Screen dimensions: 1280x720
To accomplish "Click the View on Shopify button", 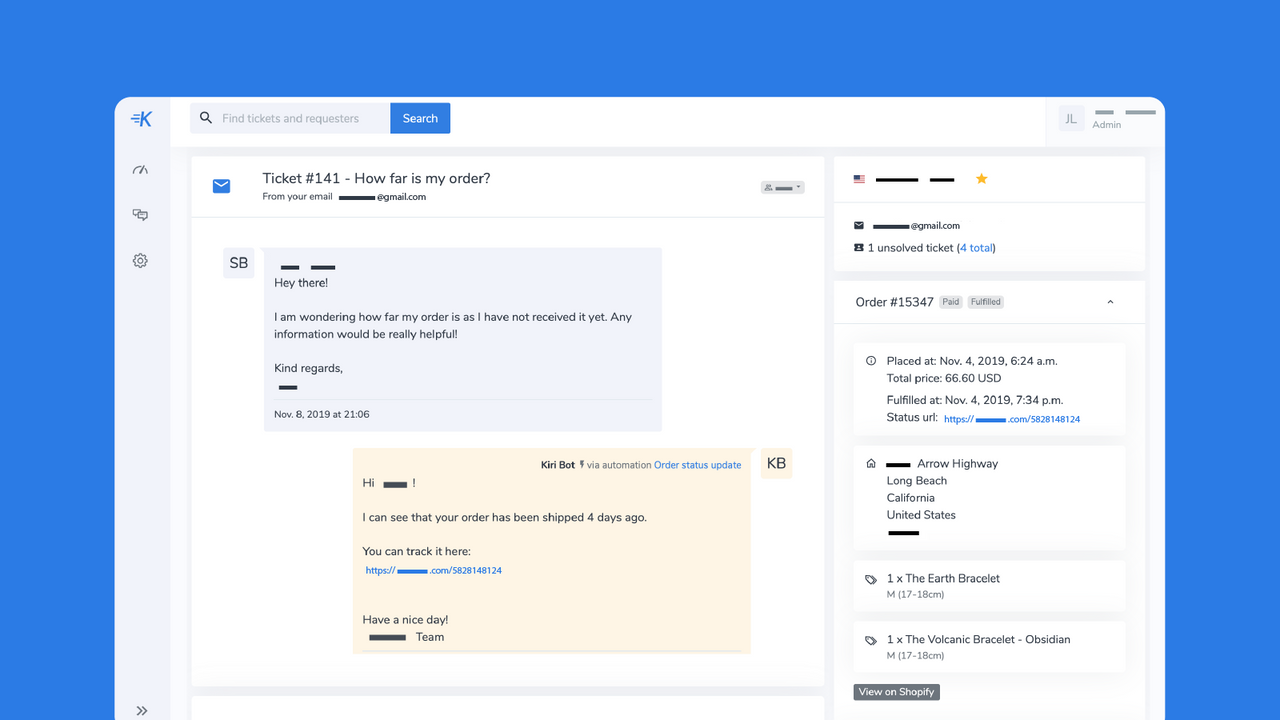I will point(896,691).
